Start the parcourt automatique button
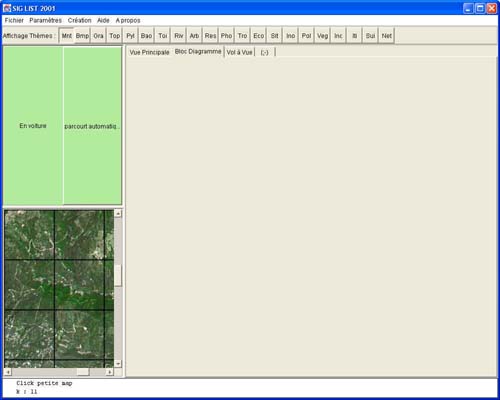 click(x=92, y=126)
